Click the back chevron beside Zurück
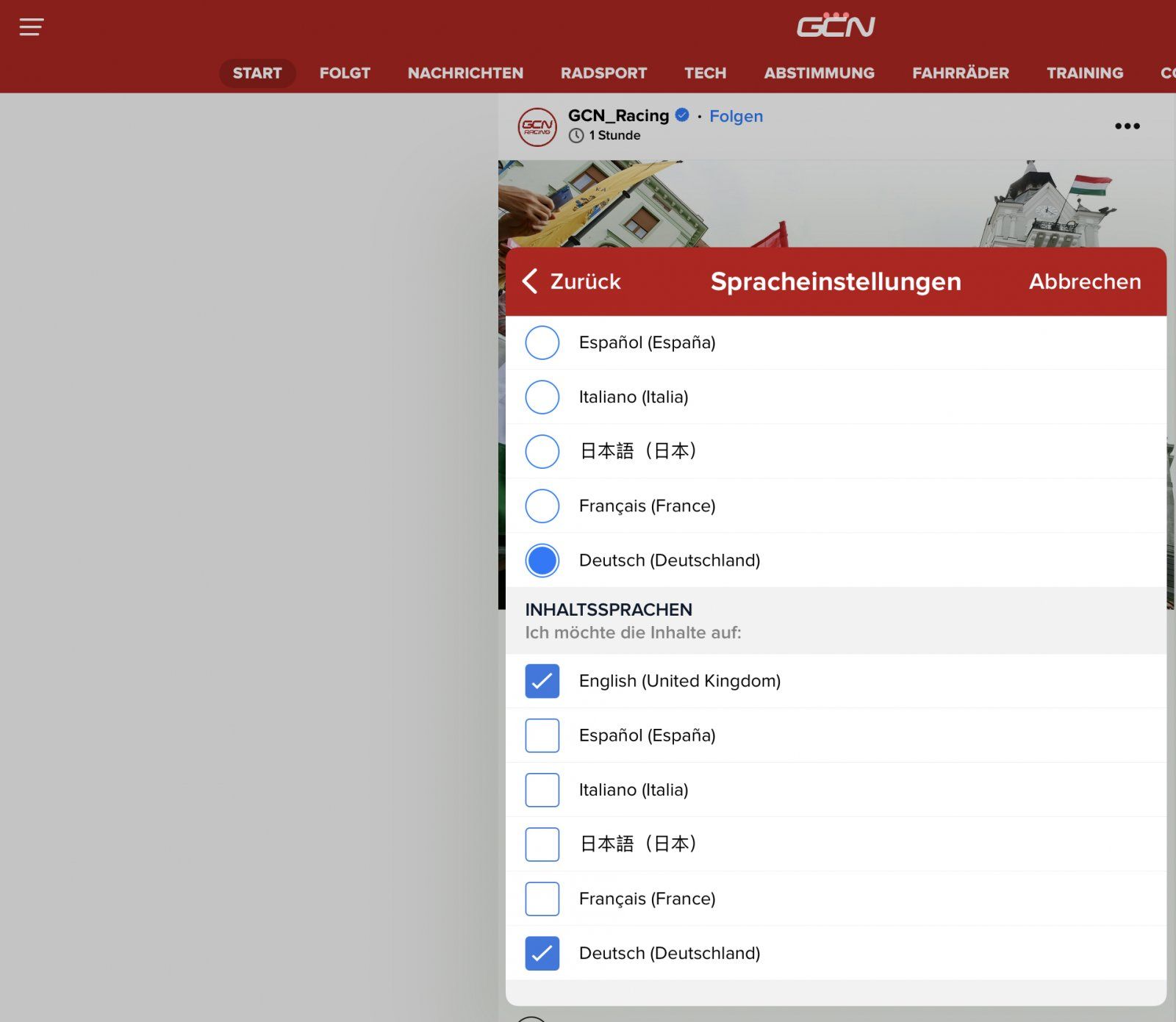The width and height of the screenshot is (1176, 1022). (530, 281)
